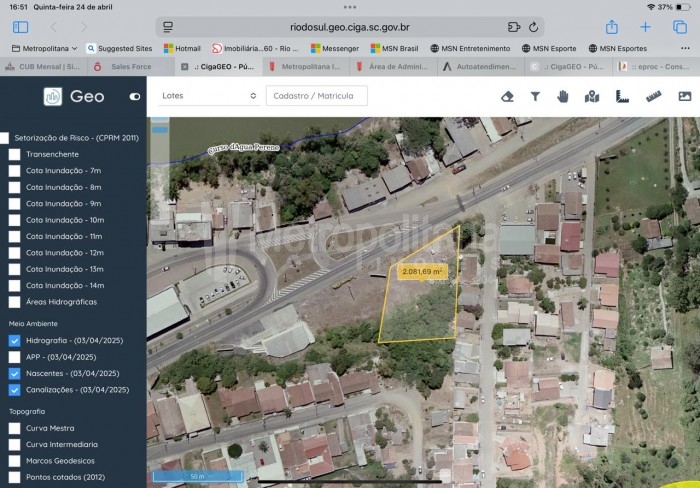Open the basemap image icon
Screen dimensions: 700x488
coord(685,96)
